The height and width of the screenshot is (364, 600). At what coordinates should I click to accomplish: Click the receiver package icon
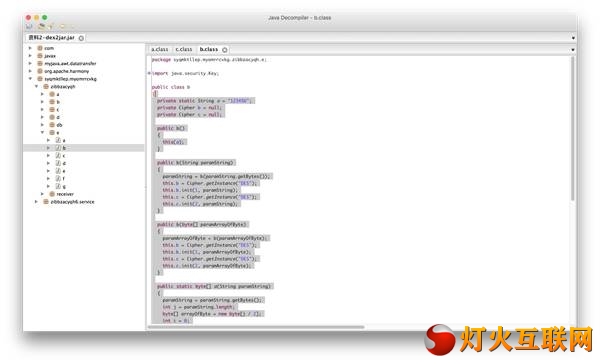(x=52, y=194)
